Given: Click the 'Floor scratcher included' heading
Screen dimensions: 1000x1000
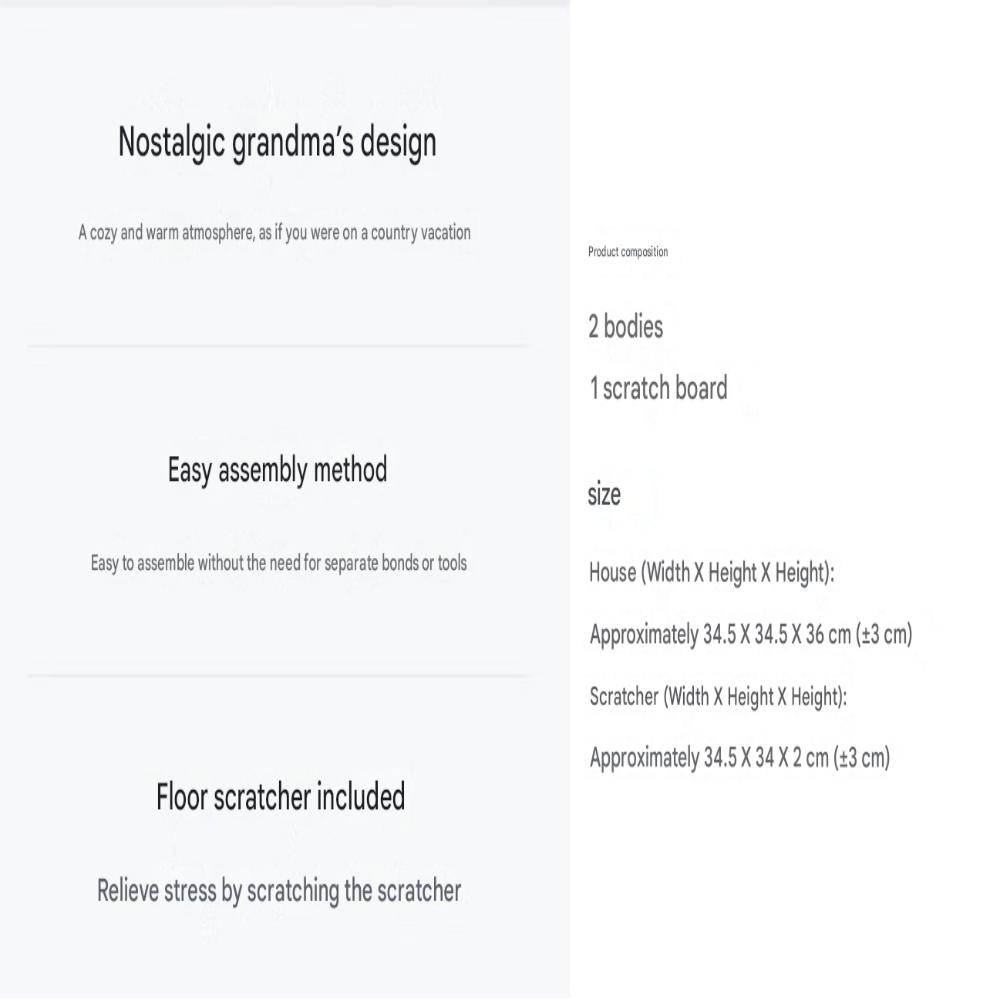Looking at the screenshot, I should (281, 797).
